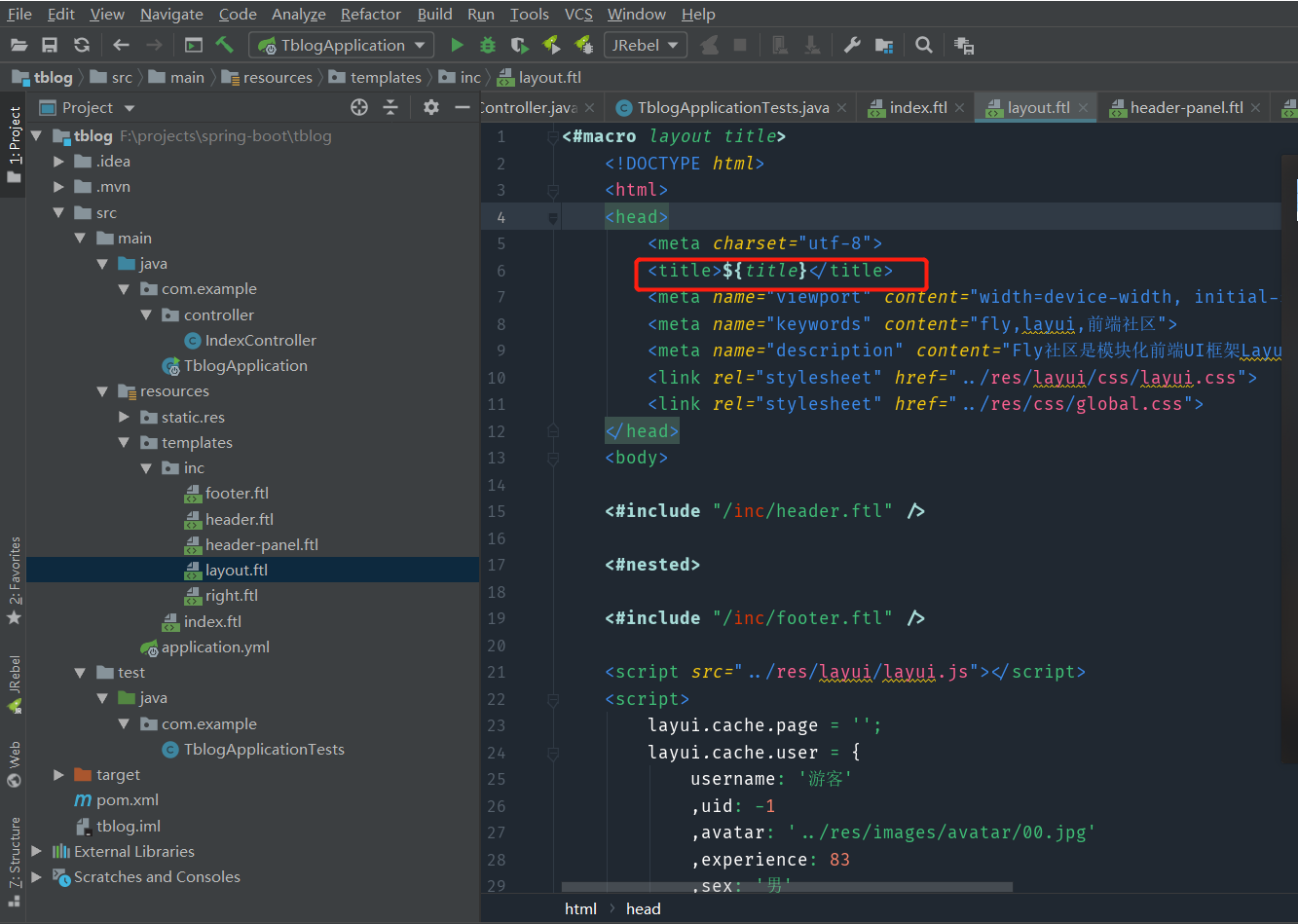Toggle the Z: Structure tool window
This screenshot has width=1298, height=924.
pos(14,853)
